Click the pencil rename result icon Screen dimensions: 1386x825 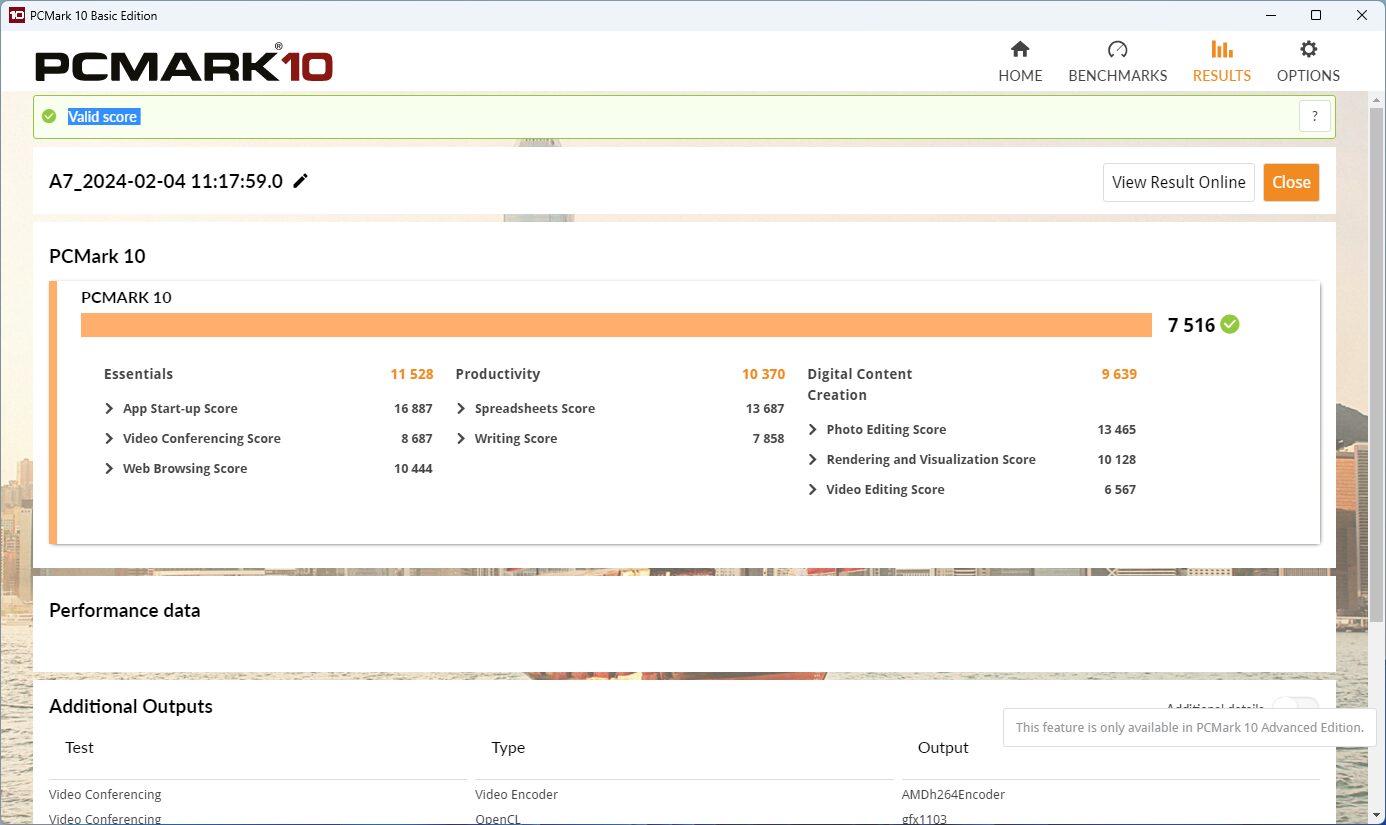[300, 181]
